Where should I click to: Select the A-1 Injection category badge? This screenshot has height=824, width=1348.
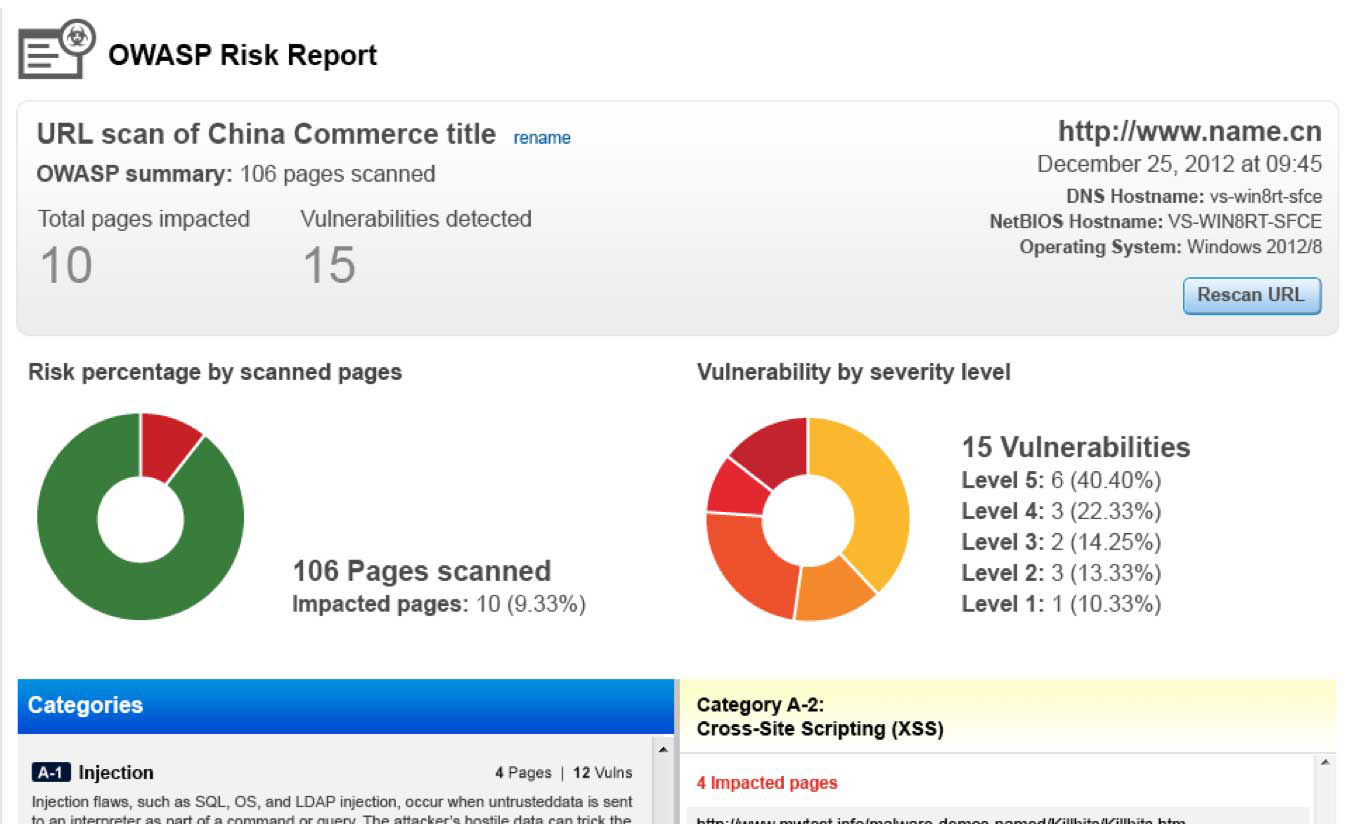tap(51, 772)
